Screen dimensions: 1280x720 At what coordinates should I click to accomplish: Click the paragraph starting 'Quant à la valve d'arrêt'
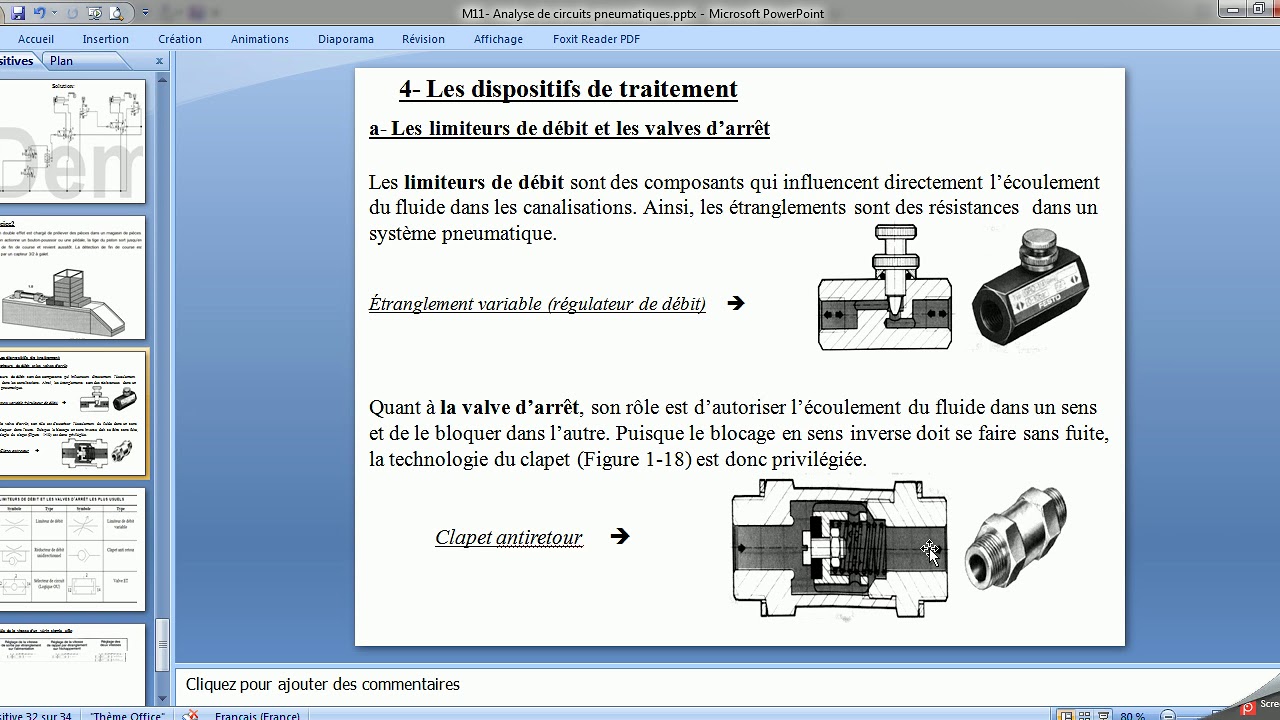click(739, 433)
